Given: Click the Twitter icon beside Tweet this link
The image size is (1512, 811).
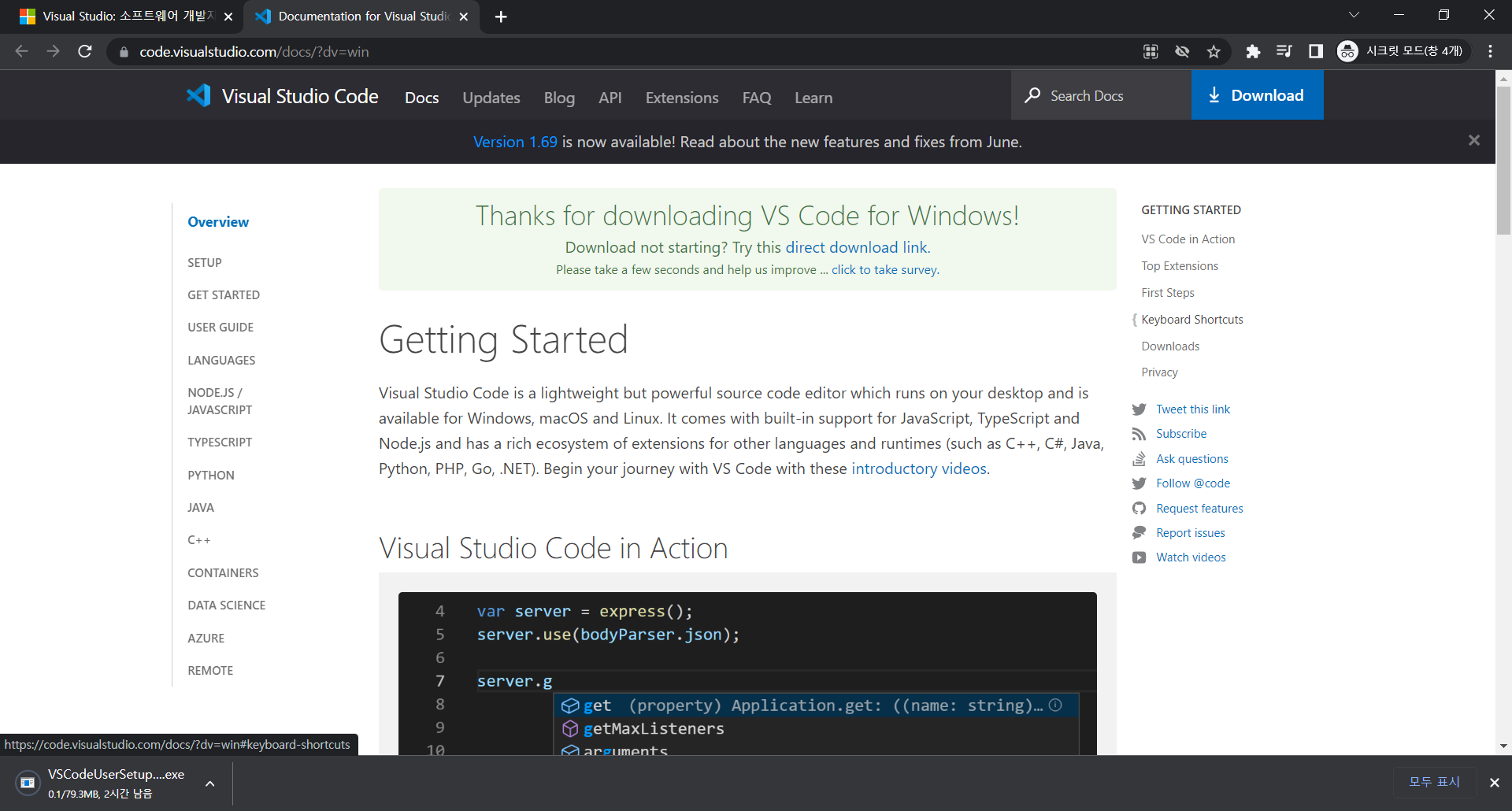Looking at the screenshot, I should (x=1139, y=409).
